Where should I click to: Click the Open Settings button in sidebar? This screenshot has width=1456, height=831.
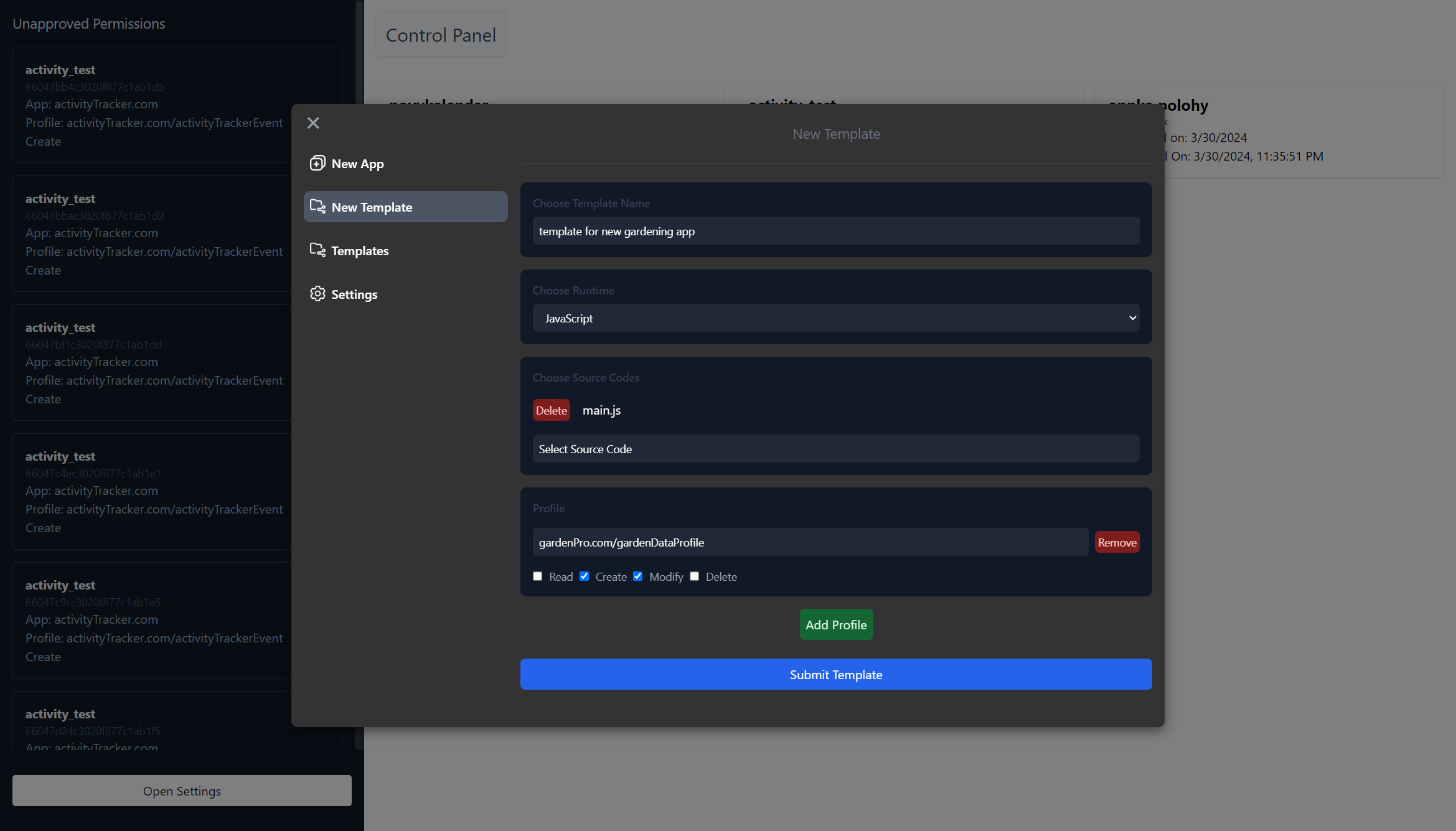tap(182, 791)
